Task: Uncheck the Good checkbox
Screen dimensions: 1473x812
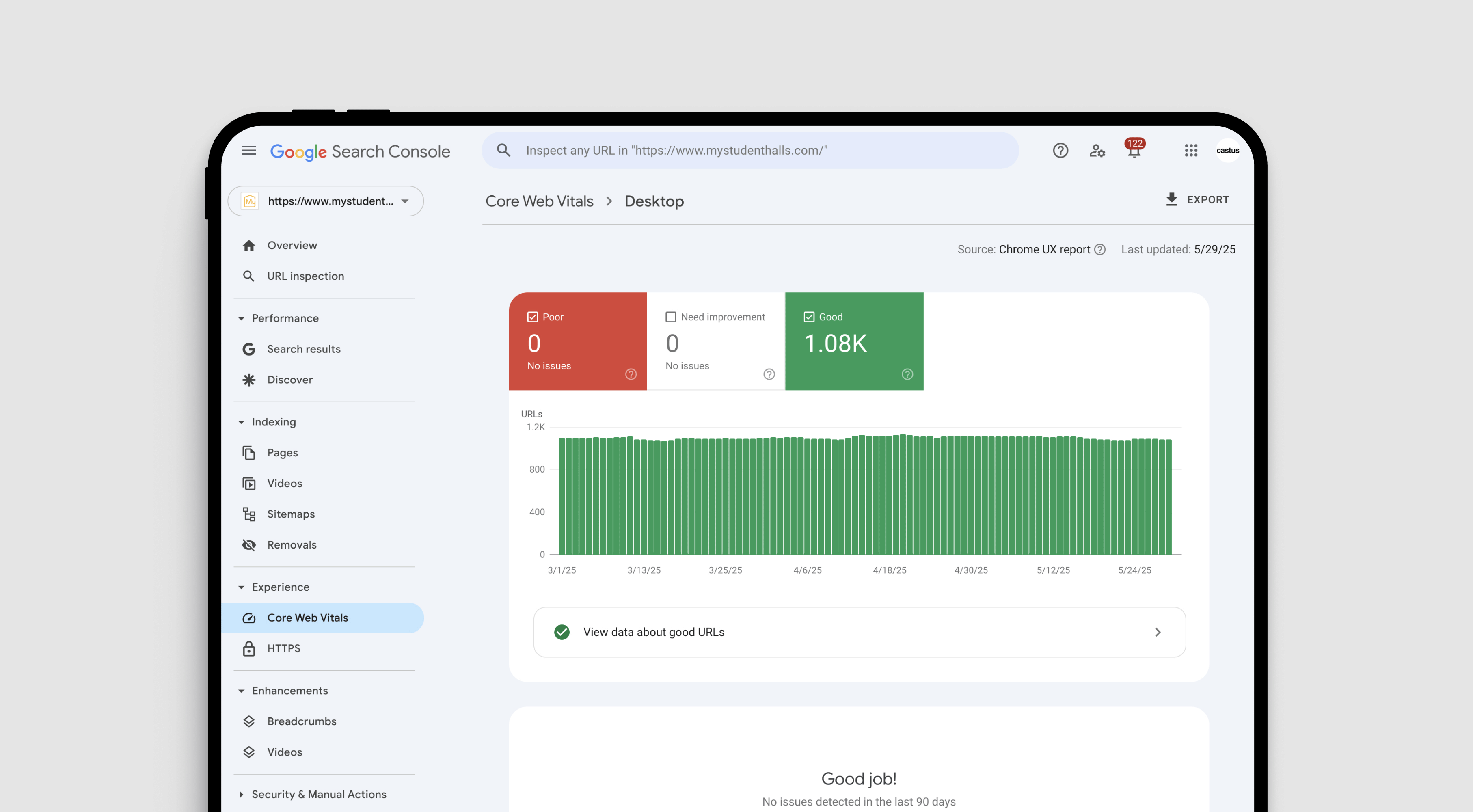Action: 809,317
